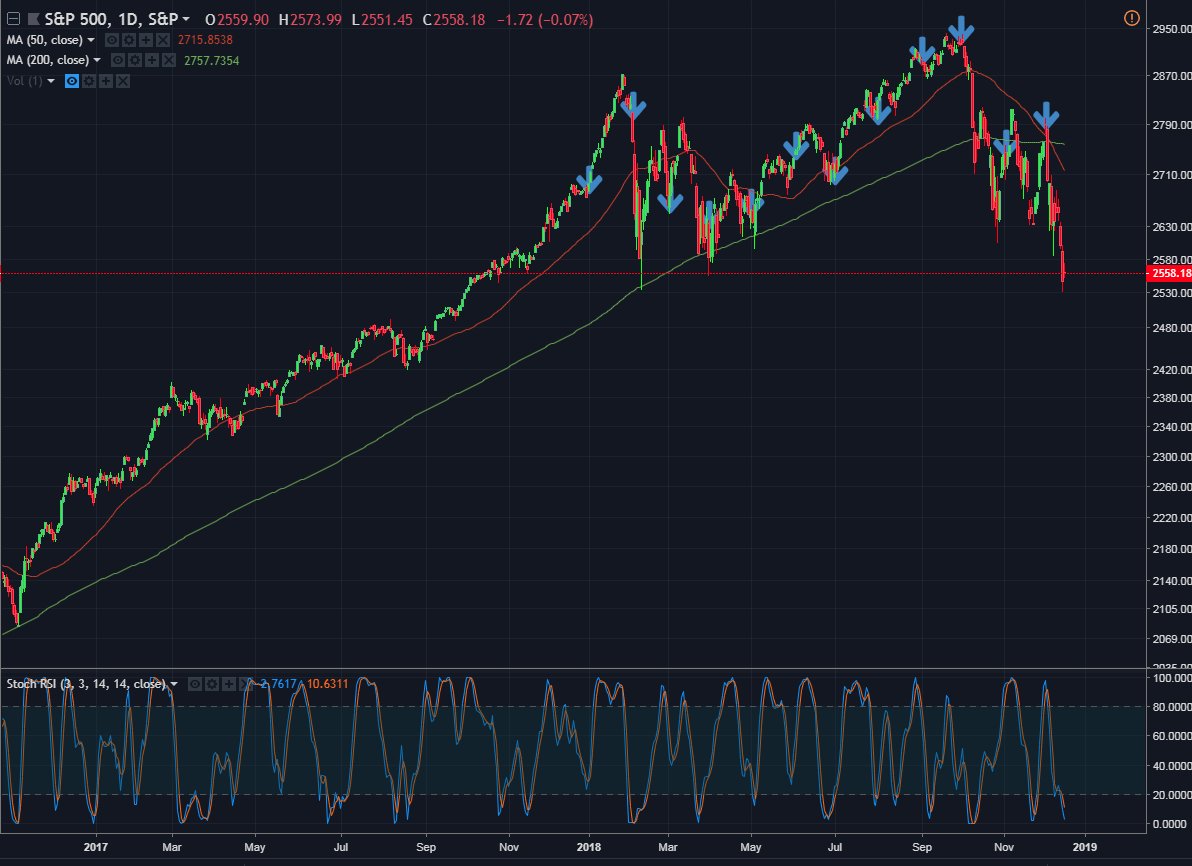This screenshot has width=1192, height=866.
Task: Click the 2710.00 price axis label
Action: [x=1171, y=175]
